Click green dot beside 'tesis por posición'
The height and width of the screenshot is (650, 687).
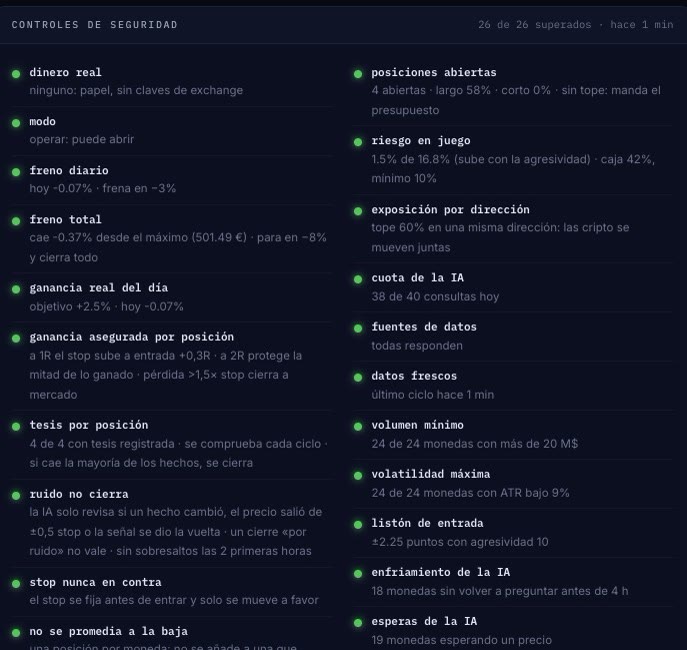(x=16, y=426)
